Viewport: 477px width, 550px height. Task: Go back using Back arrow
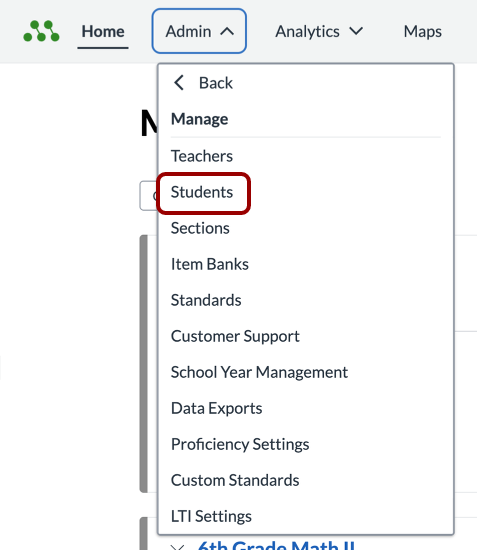pyautogui.click(x=203, y=83)
